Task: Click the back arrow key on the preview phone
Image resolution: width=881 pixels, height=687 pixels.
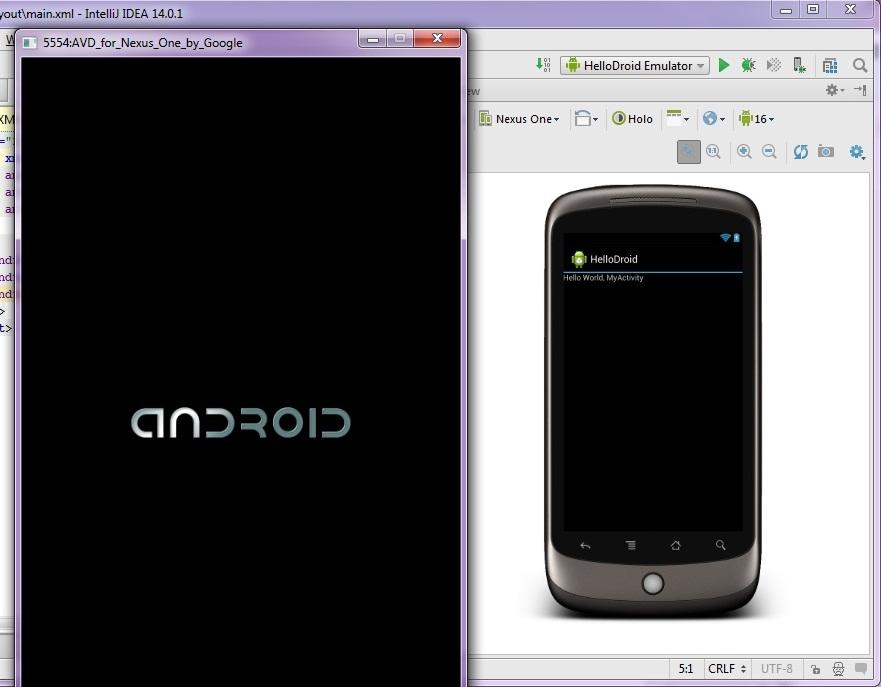Action: pyautogui.click(x=585, y=545)
